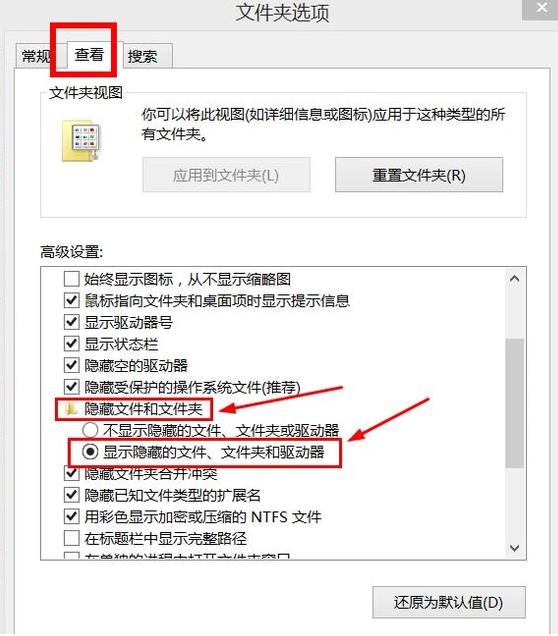Close the 文件夹选项 dialog
The image size is (558, 636).
click(x=542, y=7)
